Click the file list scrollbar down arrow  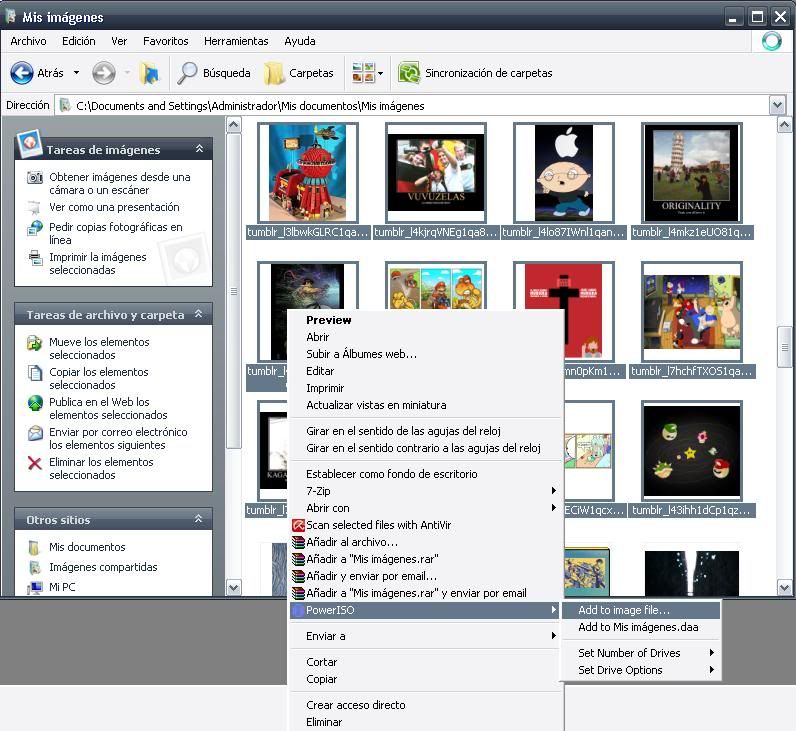click(785, 587)
